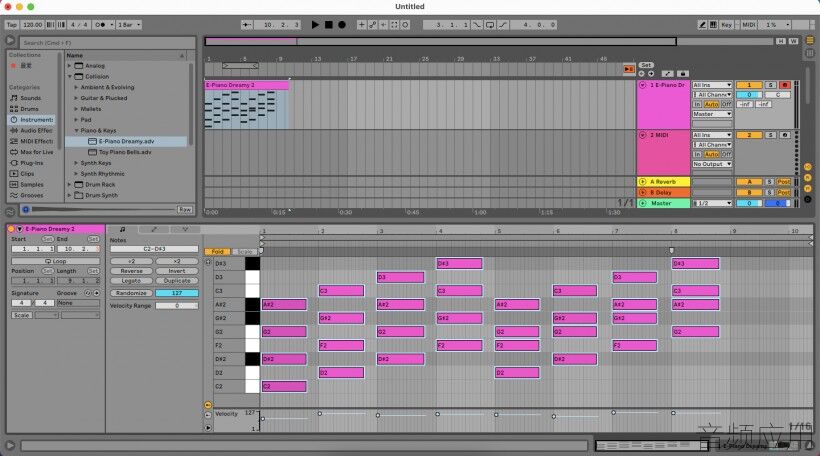Click the Capture MIDI icon
The image size is (820, 456).
click(394, 25)
